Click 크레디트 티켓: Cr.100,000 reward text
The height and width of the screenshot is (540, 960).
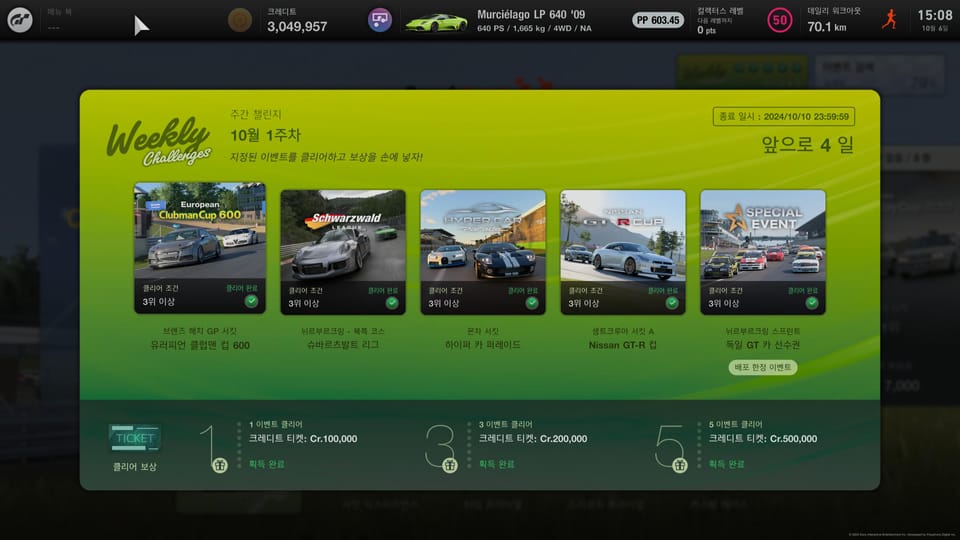(x=303, y=438)
